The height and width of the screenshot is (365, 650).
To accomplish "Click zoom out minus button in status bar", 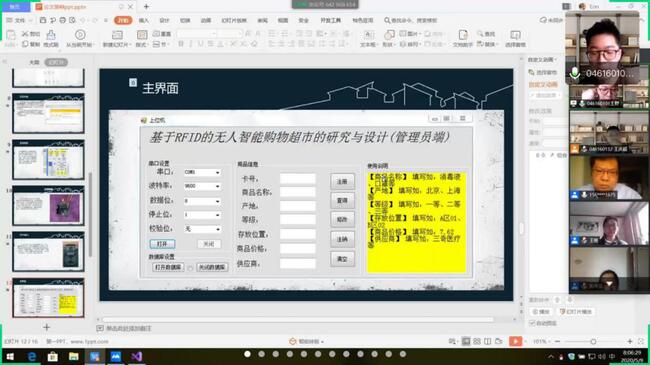I will pos(557,341).
